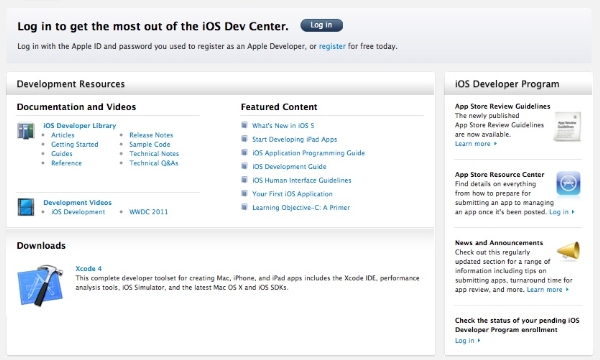Open Start Developing iPad Apps link
The height and width of the screenshot is (360, 600).
294,139
